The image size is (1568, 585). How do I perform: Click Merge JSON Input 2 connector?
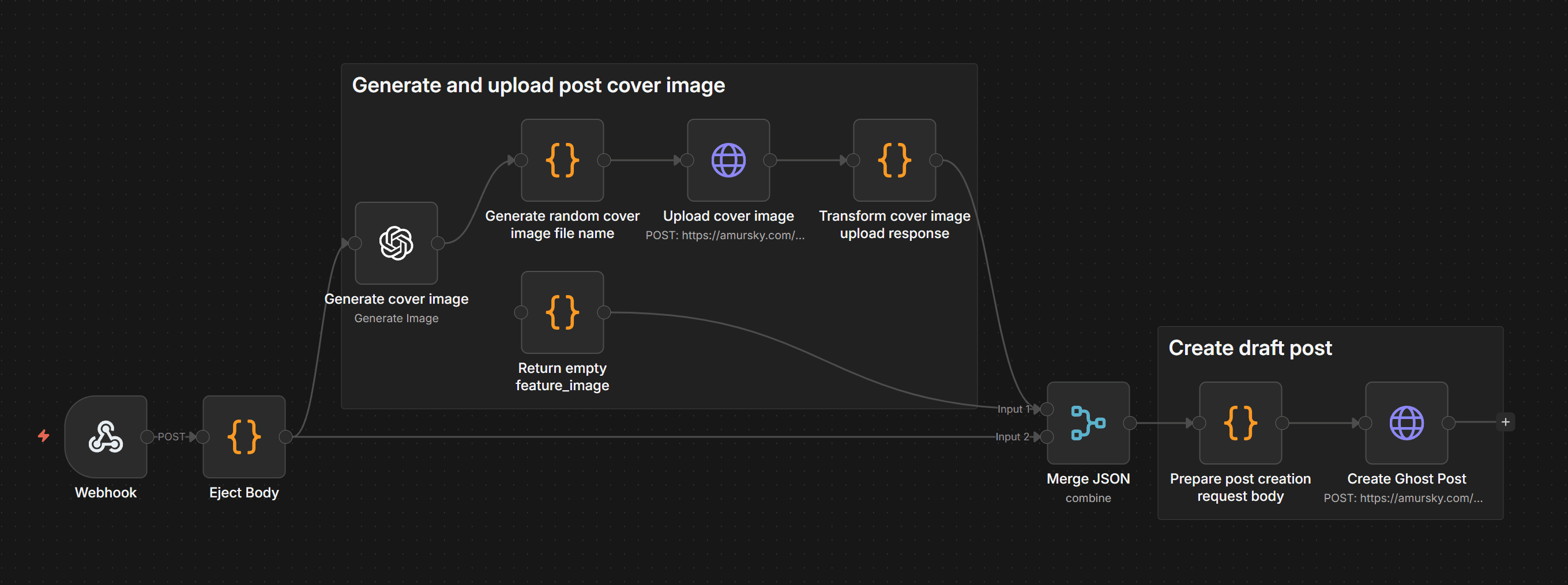click(x=1047, y=437)
